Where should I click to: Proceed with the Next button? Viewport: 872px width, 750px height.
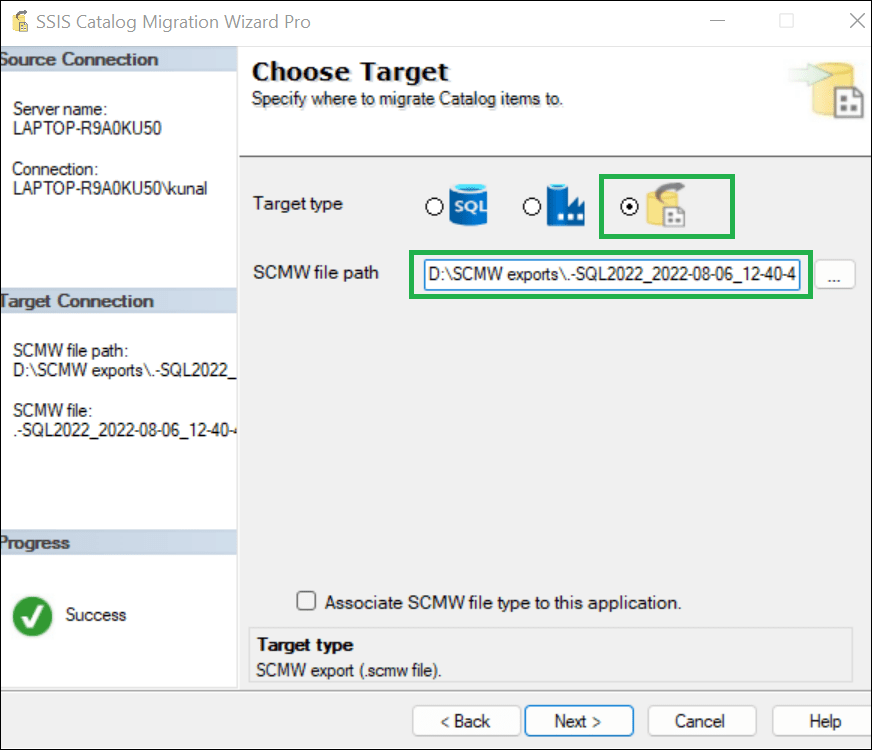579,721
